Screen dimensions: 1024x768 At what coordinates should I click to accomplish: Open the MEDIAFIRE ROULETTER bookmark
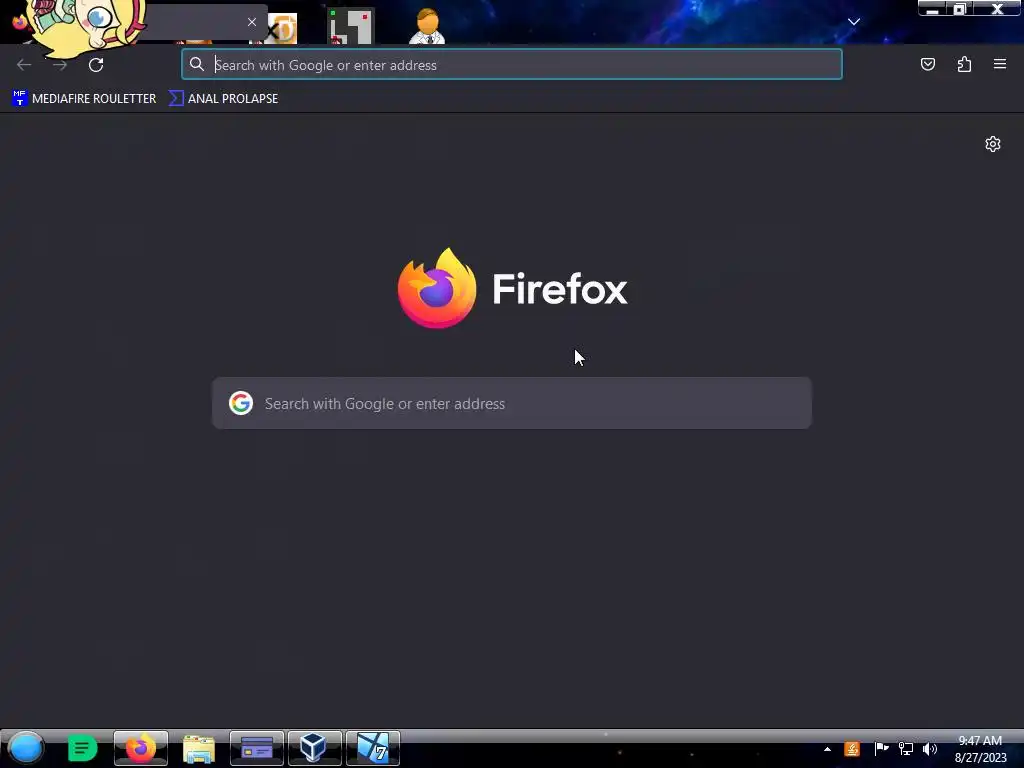click(x=84, y=99)
